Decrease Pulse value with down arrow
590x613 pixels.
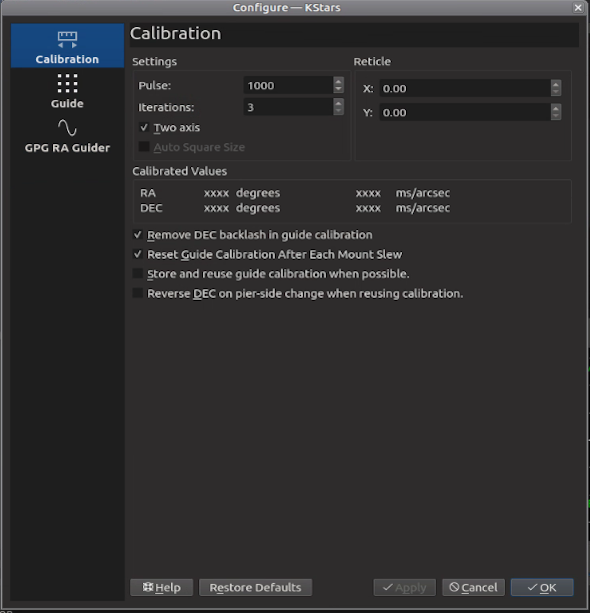coord(339,89)
